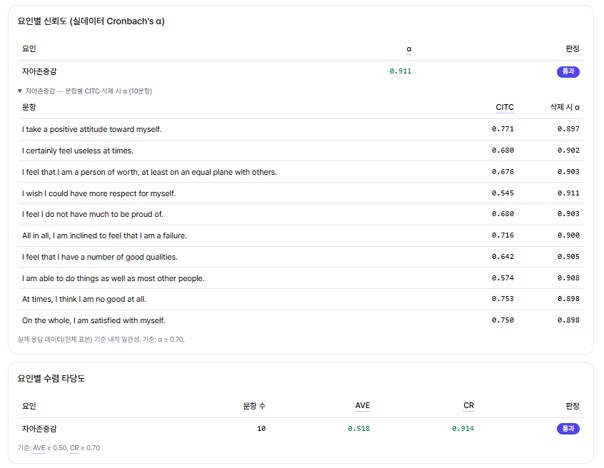Click the CR value 0.914

click(463, 428)
